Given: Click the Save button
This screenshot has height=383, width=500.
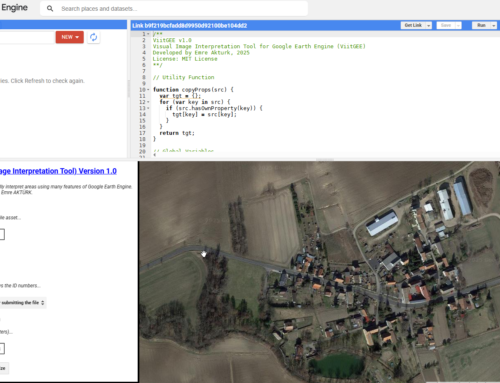Looking at the screenshot, I should point(446,25).
